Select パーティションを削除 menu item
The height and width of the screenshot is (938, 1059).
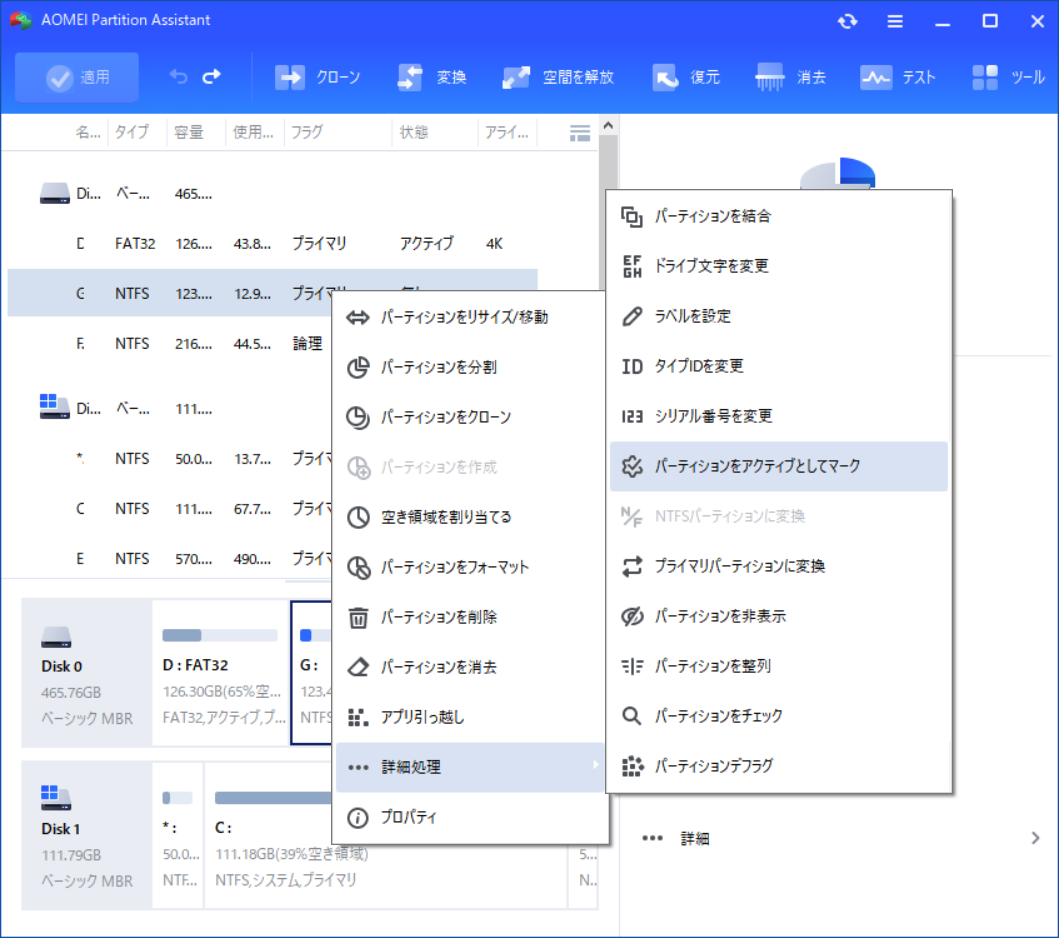tap(470, 617)
